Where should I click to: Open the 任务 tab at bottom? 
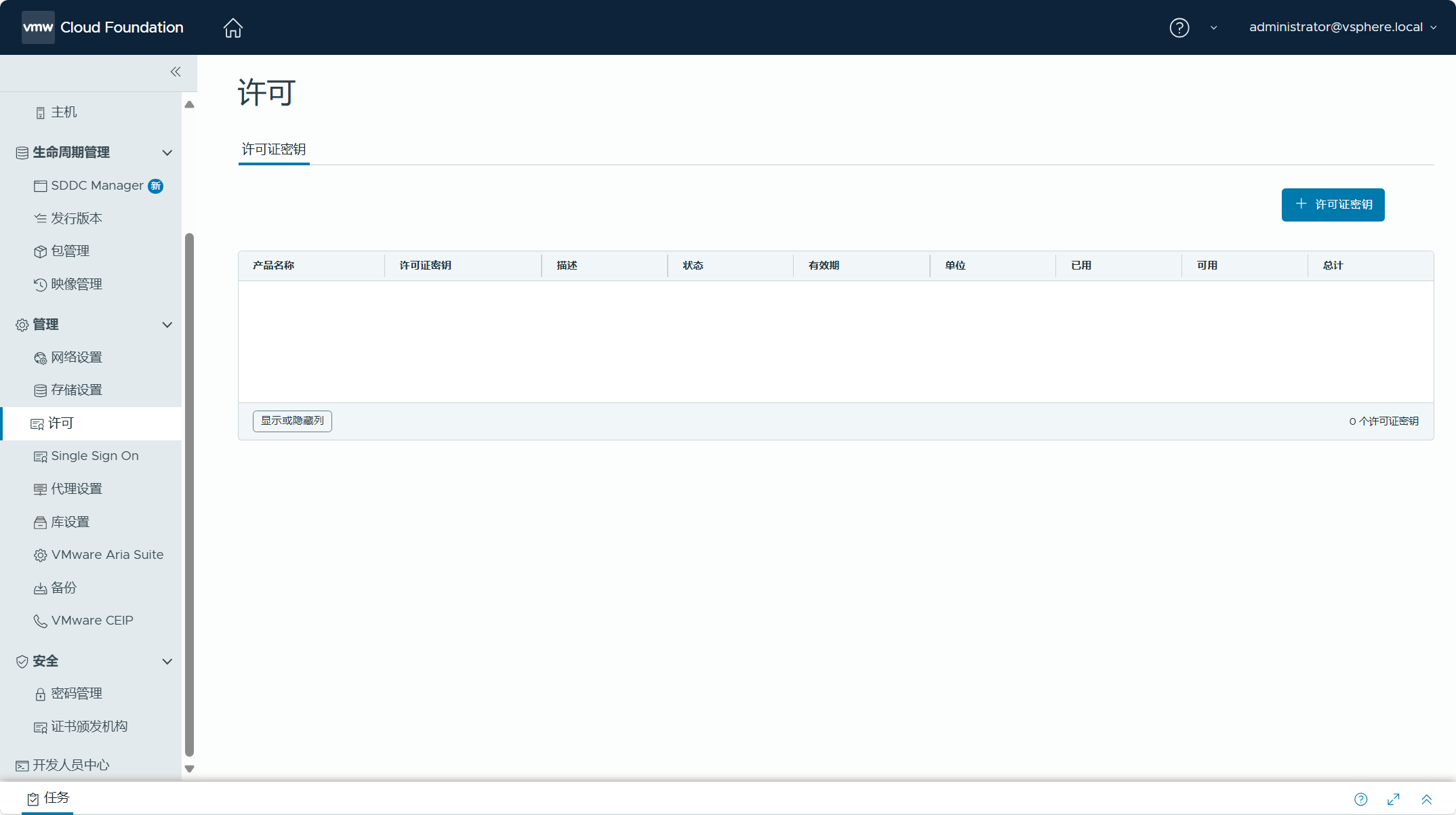pyautogui.click(x=48, y=798)
